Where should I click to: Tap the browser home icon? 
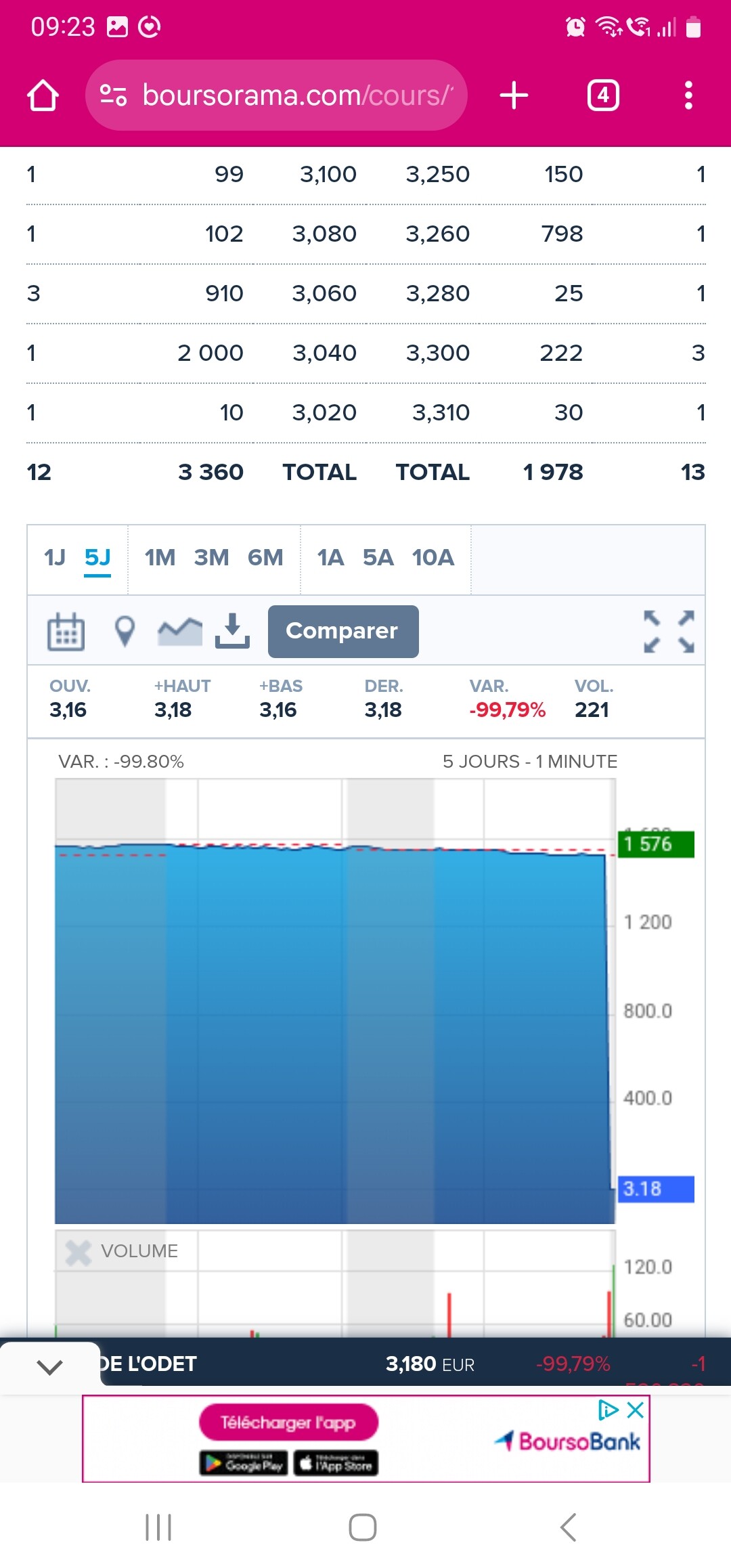coord(43,95)
